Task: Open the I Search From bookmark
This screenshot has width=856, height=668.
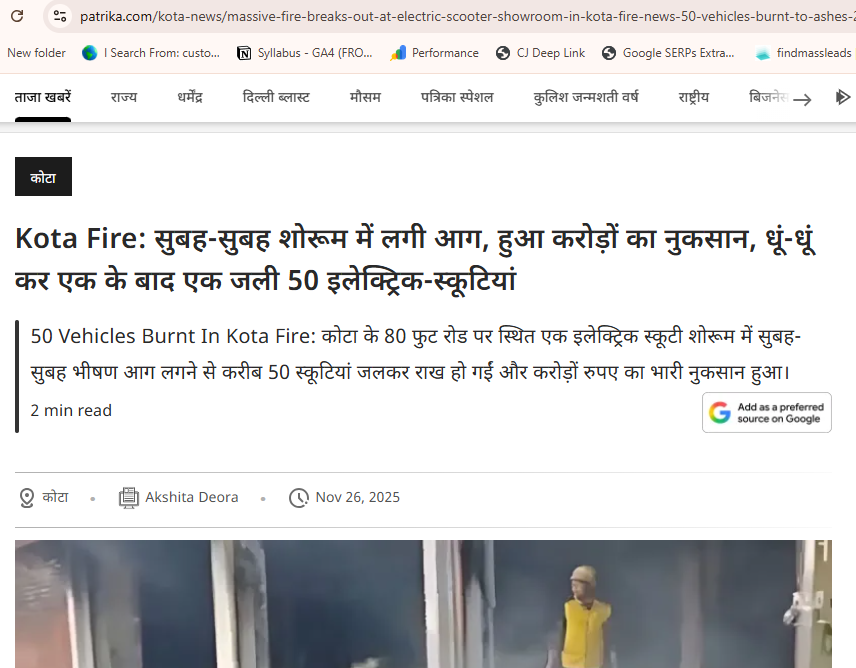Action: (x=151, y=53)
